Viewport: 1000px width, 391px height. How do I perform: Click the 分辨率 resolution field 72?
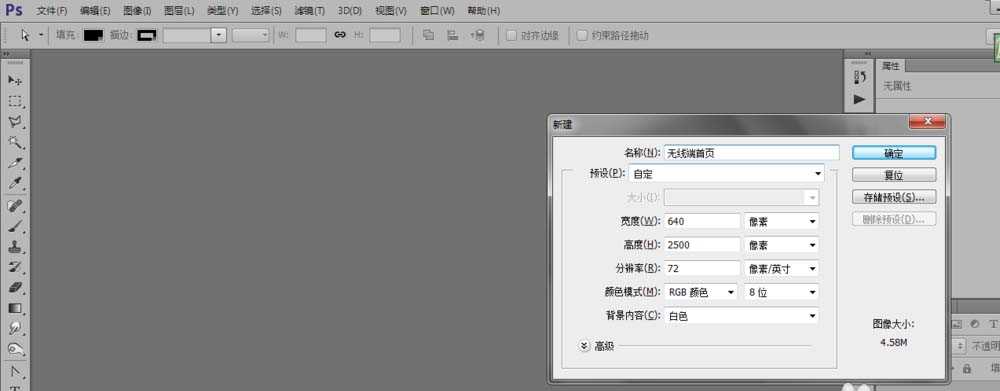[x=702, y=269]
